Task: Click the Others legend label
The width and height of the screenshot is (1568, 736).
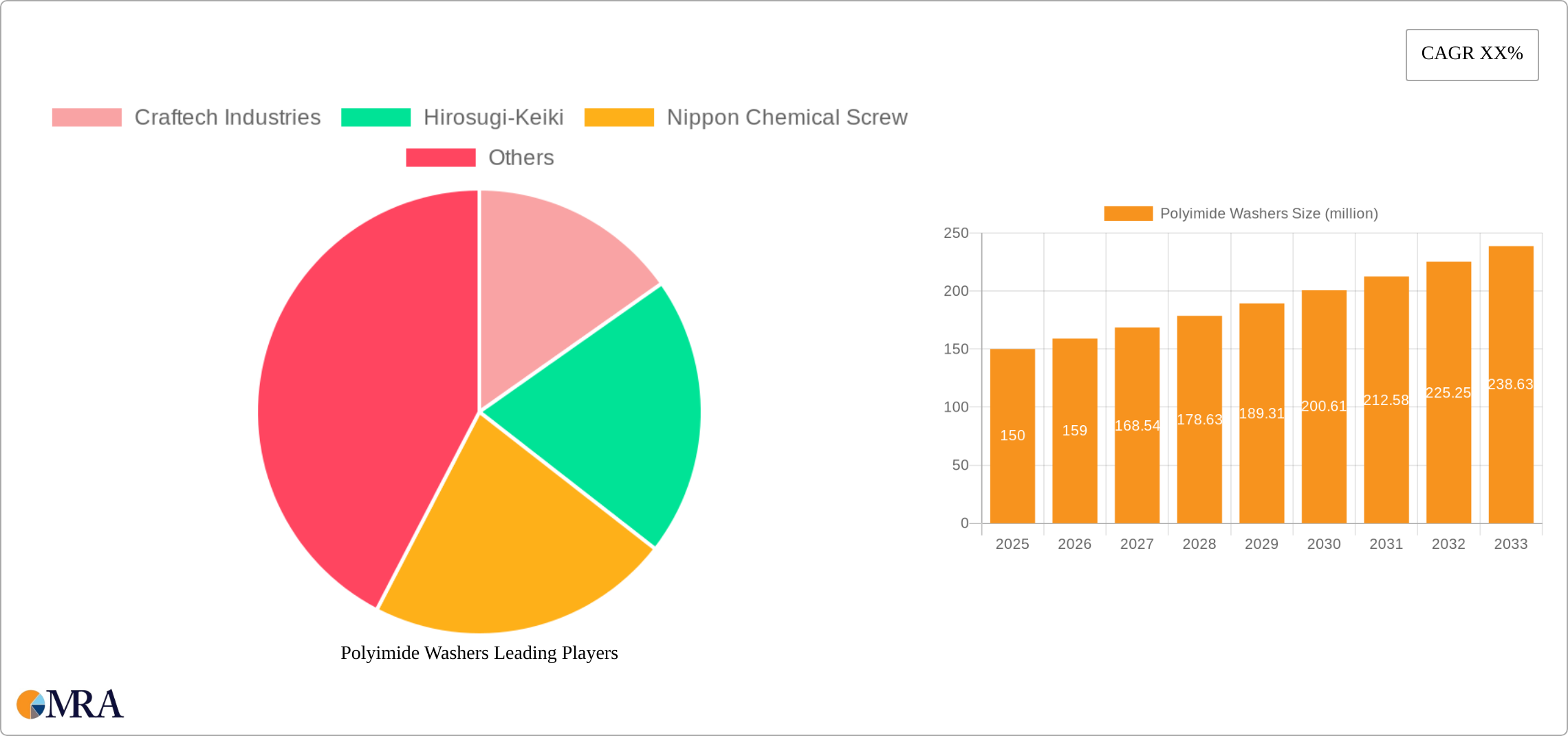Action: (x=521, y=158)
